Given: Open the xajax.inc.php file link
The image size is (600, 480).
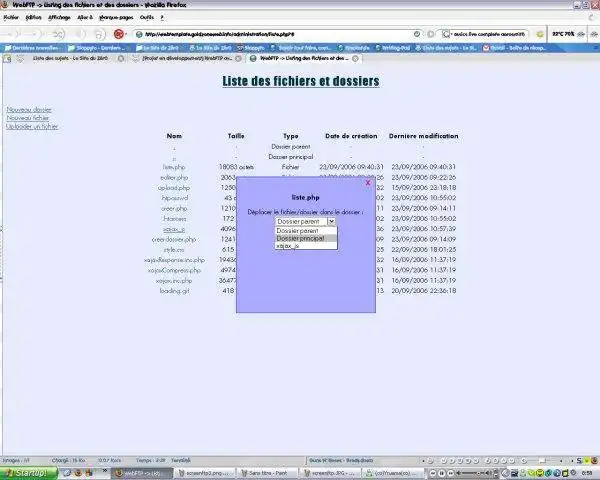Looking at the screenshot, I should point(174,281).
